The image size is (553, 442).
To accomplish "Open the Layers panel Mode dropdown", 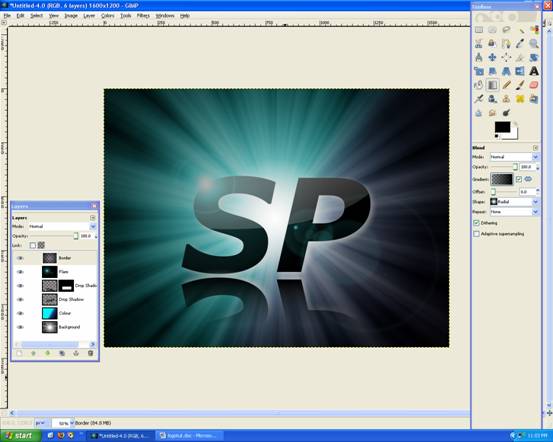I will click(x=62, y=226).
